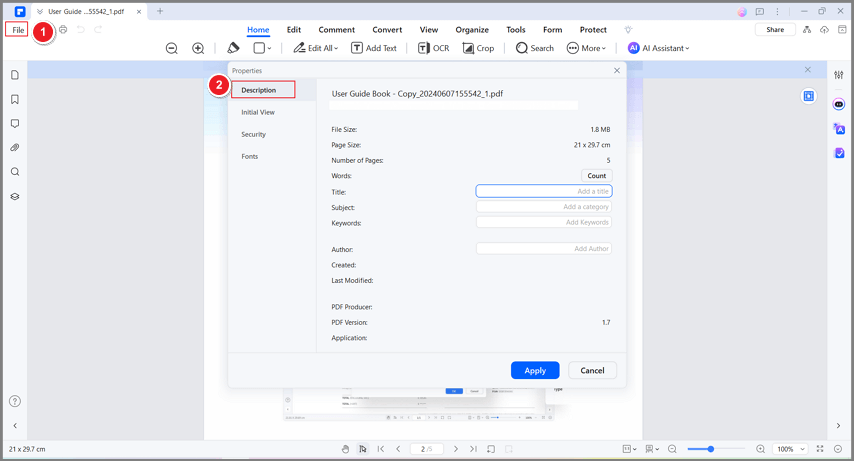Click the page number field
Screen dimensions: 854x461
pos(426,449)
